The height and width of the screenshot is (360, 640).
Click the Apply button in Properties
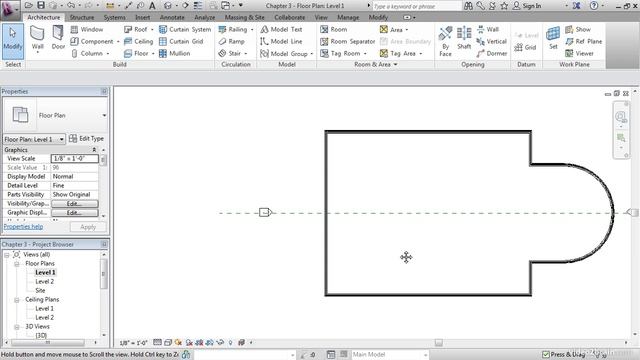coord(88,227)
